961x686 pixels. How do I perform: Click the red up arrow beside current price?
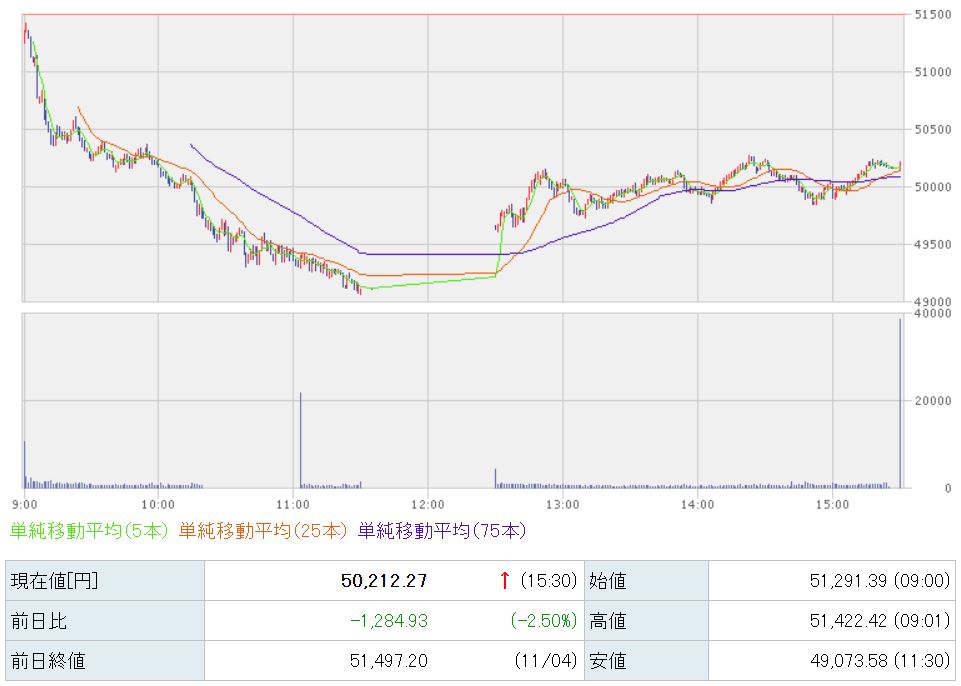point(506,581)
